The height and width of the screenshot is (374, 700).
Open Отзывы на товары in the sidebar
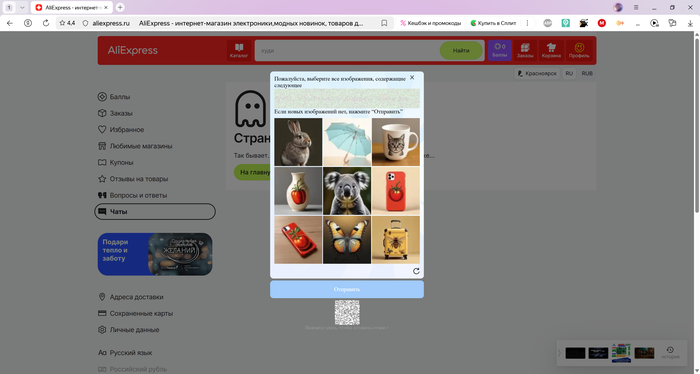click(x=133, y=179)
